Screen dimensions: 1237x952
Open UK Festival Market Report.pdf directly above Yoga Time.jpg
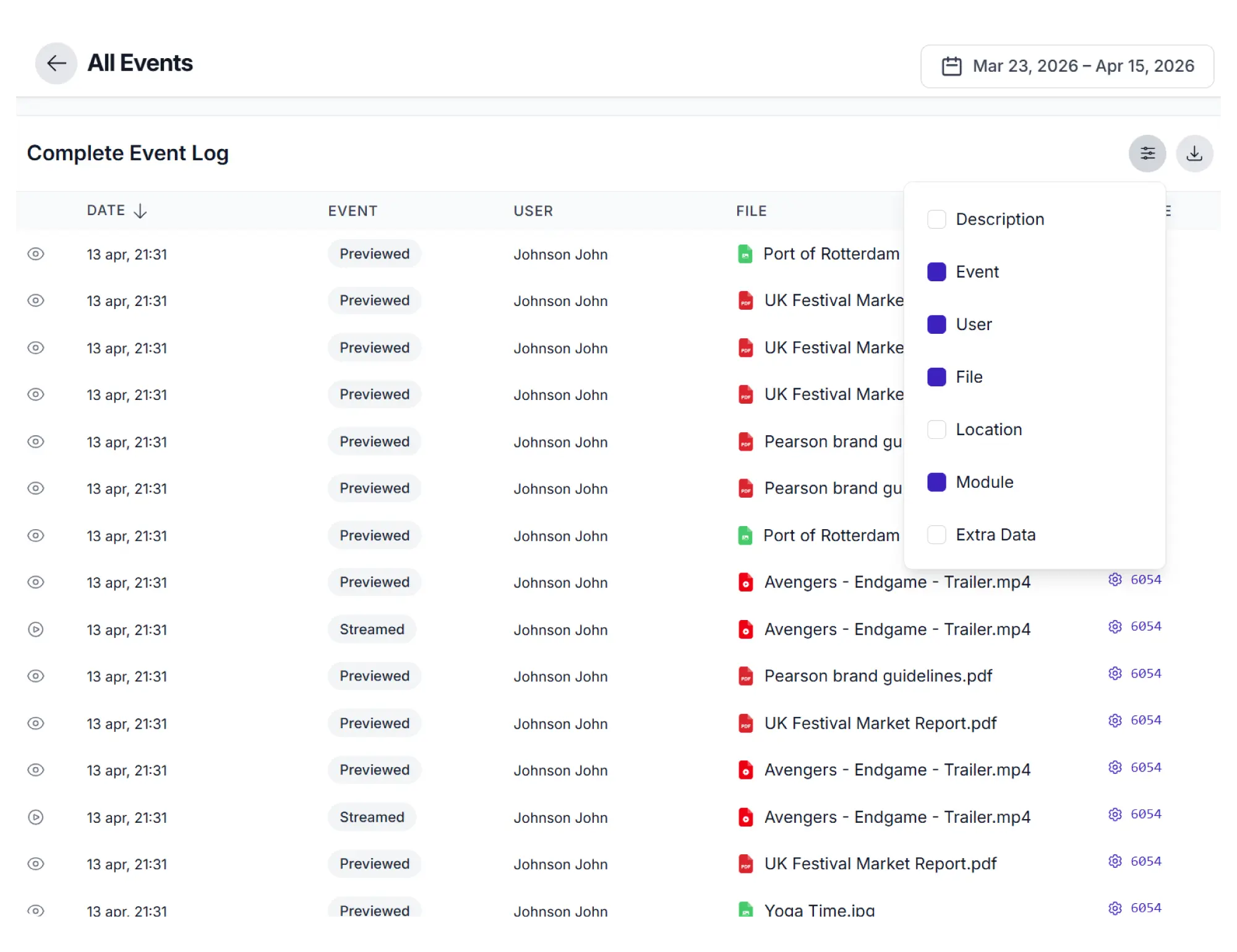pyautogui.click(x=881, y=864)
